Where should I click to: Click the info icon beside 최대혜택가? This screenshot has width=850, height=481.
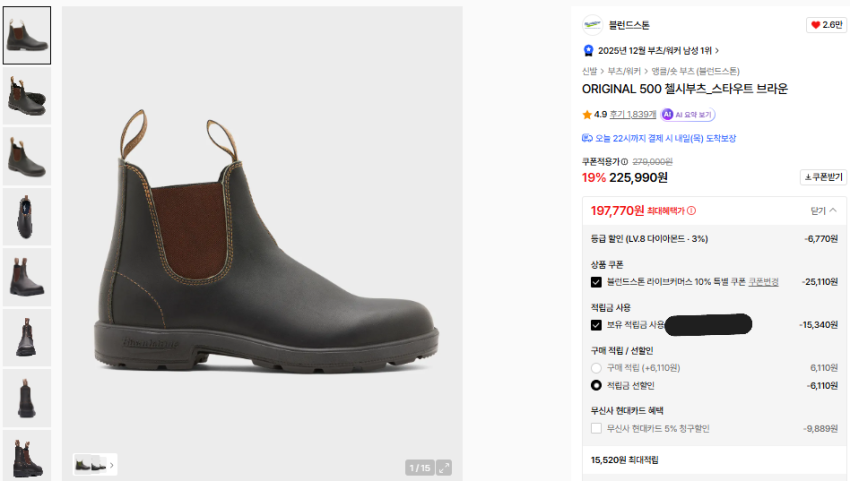pos(691,211)
